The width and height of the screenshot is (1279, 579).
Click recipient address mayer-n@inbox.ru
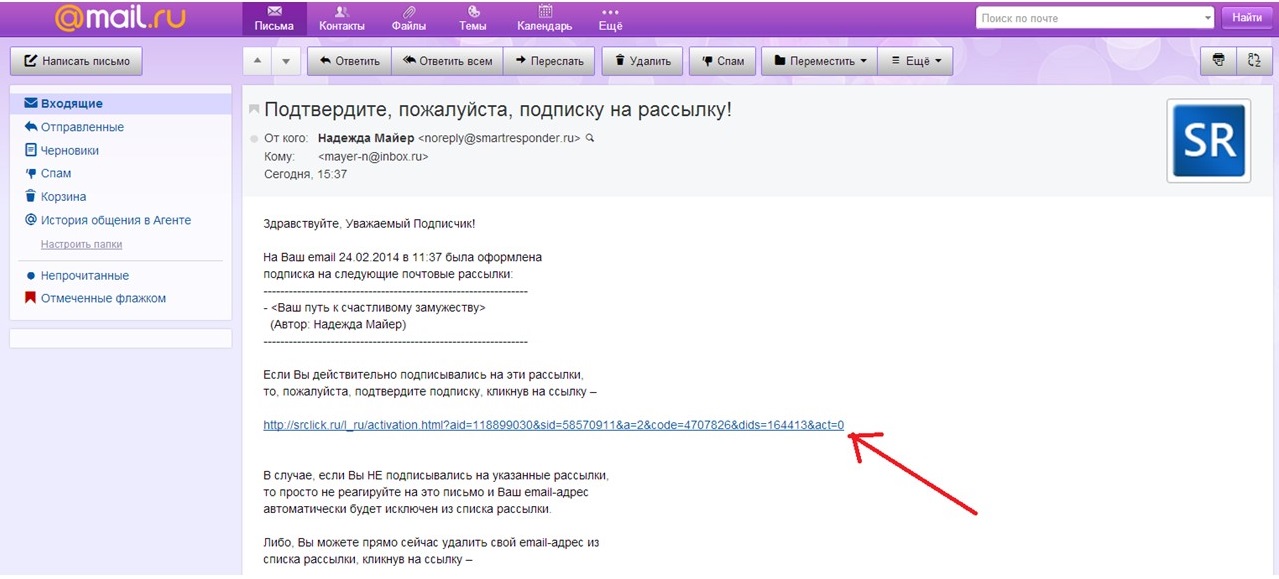click(373, 157)
